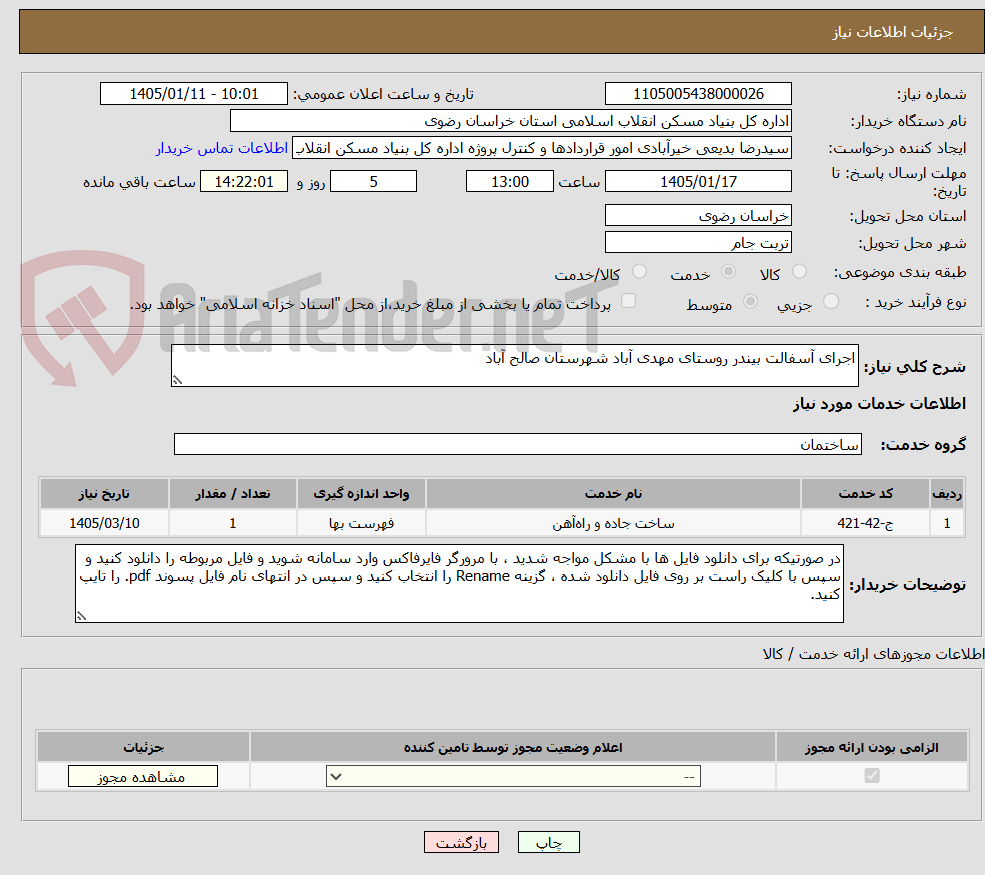The height and width of the screenshot is (875, 985).
Task: Select the متوسط purchase type radio
Action: point(750,302)
